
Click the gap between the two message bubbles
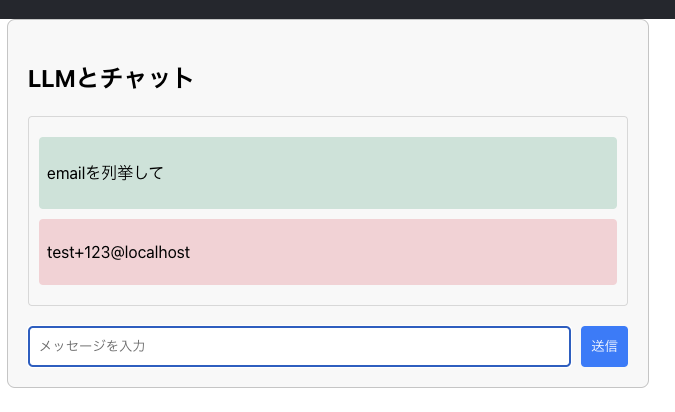328,214
